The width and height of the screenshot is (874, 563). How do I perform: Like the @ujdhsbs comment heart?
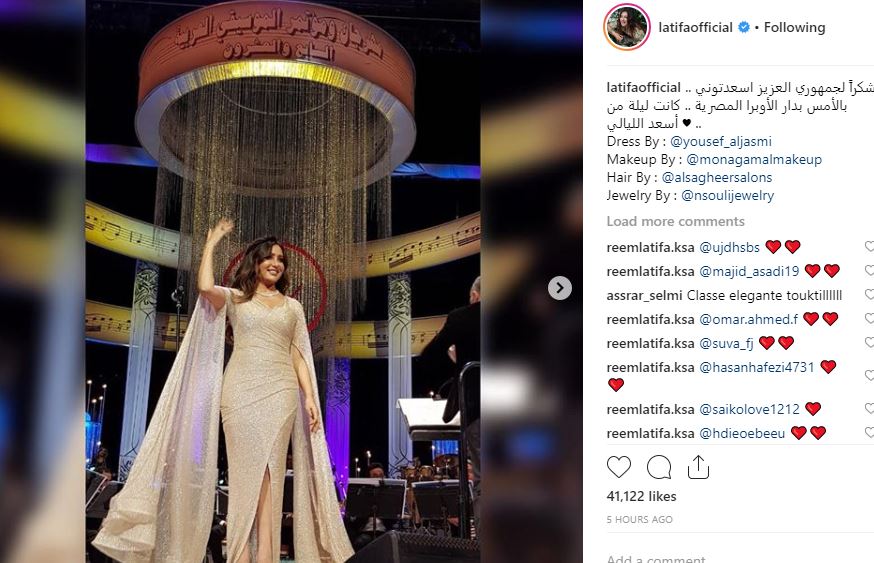pyautogui.click(x=869, y=246)
